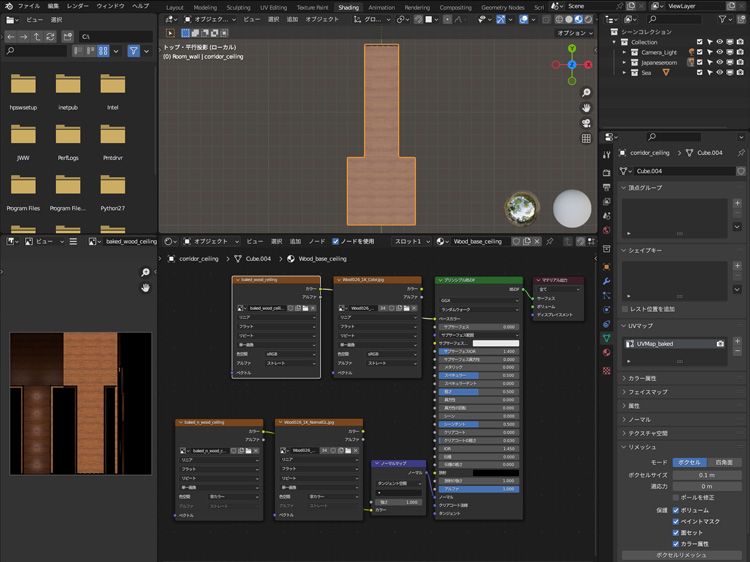Enable the ポールを修正 checkbox
750x562 pixels.
coord(676,497)
